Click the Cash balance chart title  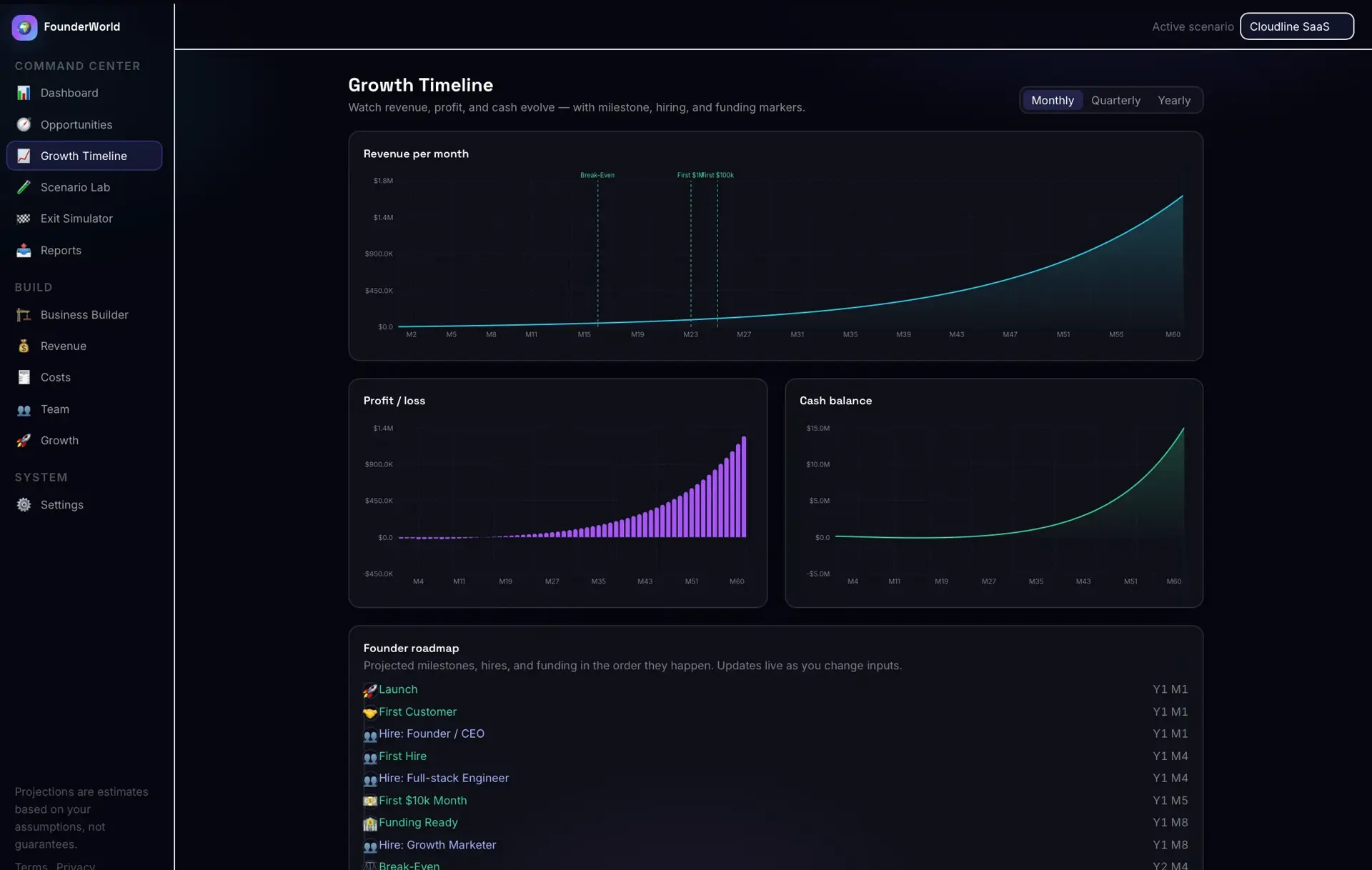[x=835, y=401]
